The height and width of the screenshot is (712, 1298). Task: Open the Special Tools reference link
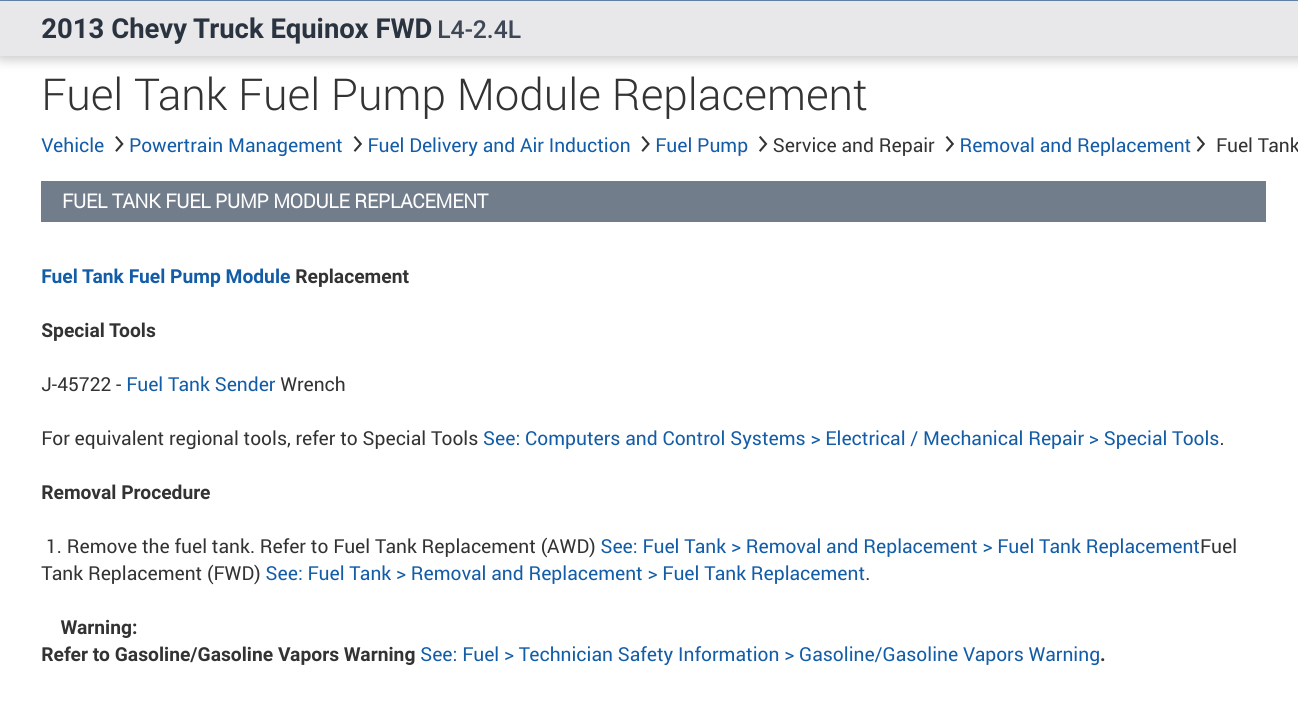pos(851,439)
